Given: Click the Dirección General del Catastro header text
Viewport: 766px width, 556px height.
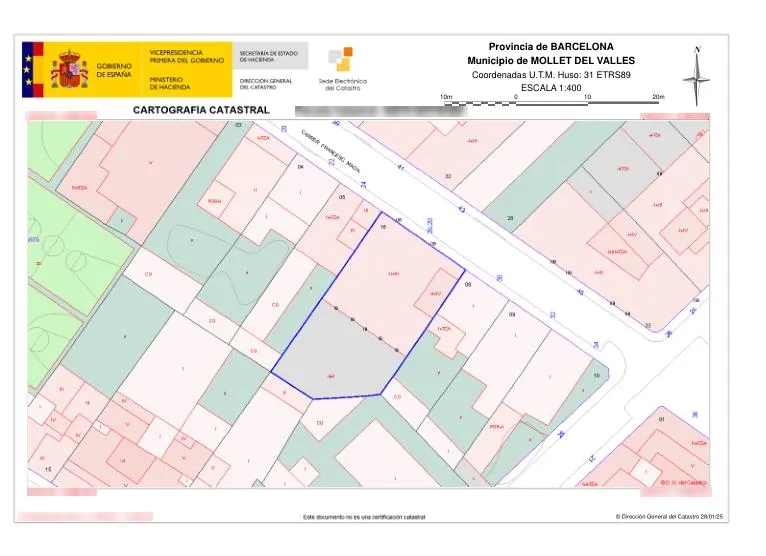Looking at the screenshot, I should tap(266, 84).
